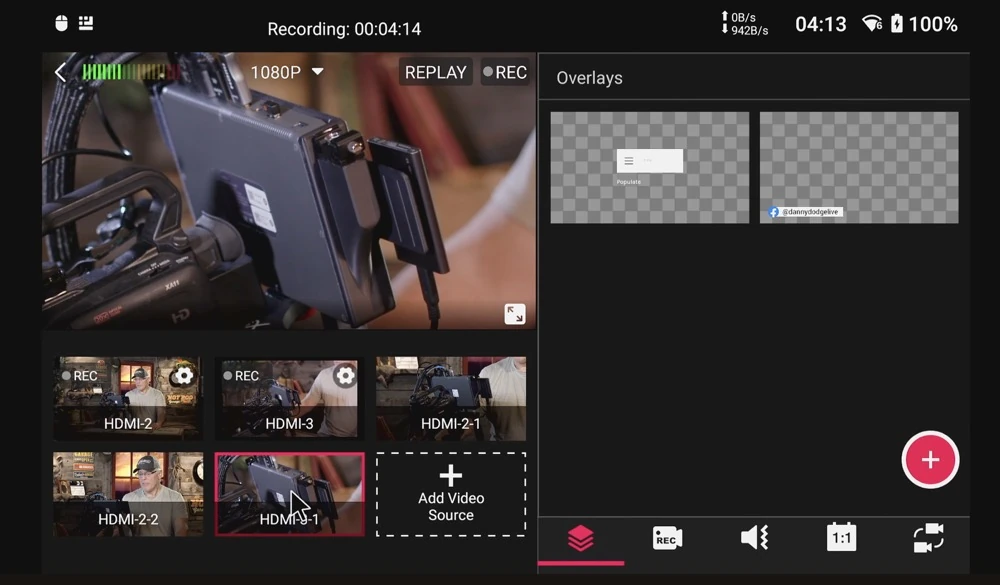Toggle the REC recording button
The image size is (1000, 585).
(505, 72)
